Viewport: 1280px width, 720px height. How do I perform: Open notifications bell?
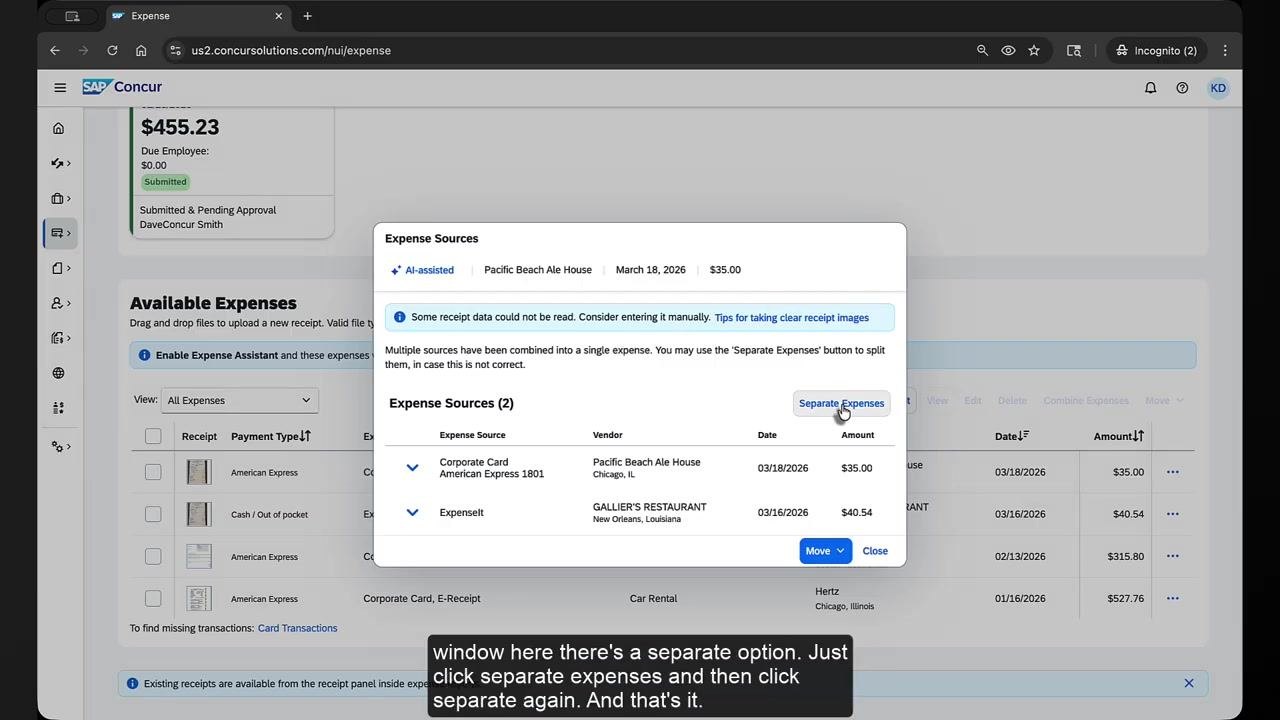pos(1150,88)
